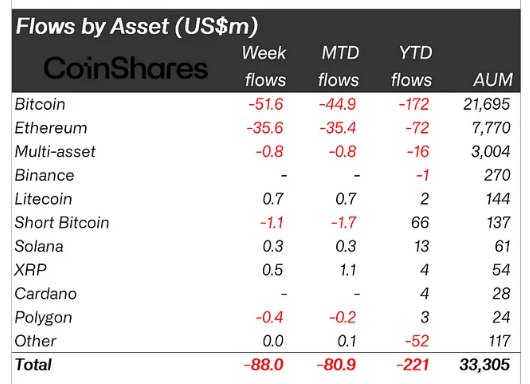
Task: Click Bitcoin AUM value 21,695
Action: point(486,104)
